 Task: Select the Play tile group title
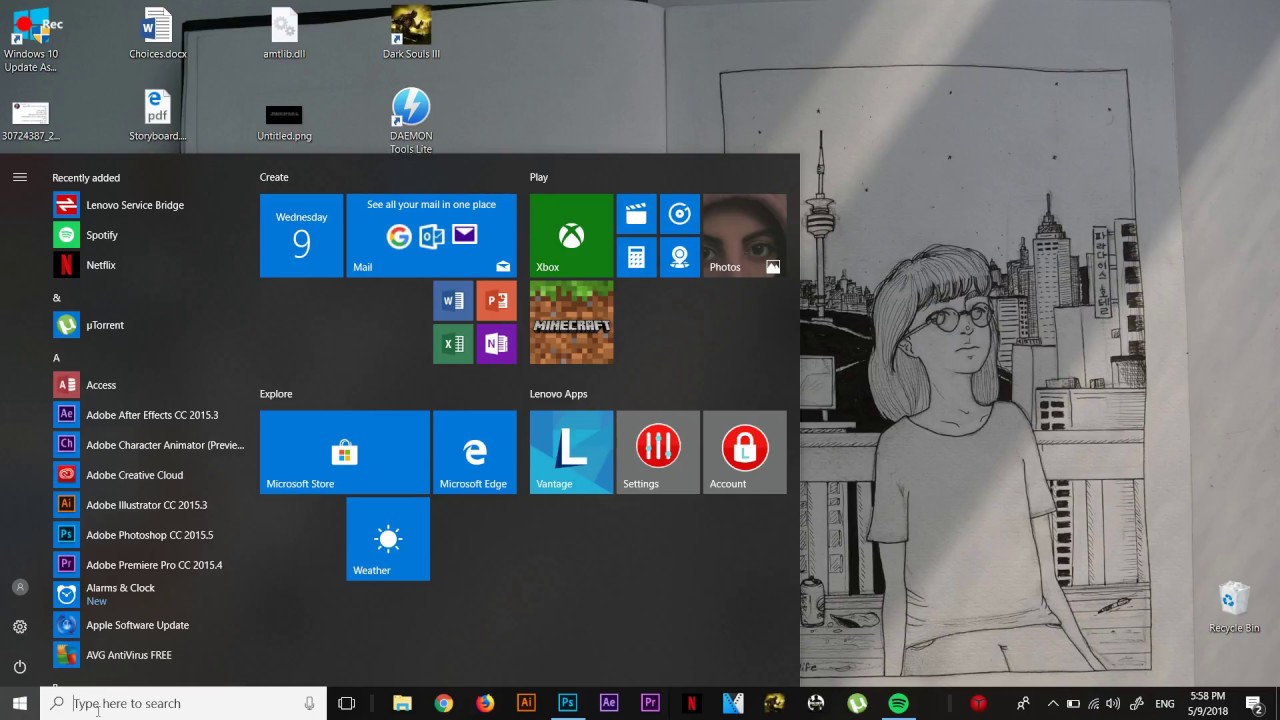[539, 177]
